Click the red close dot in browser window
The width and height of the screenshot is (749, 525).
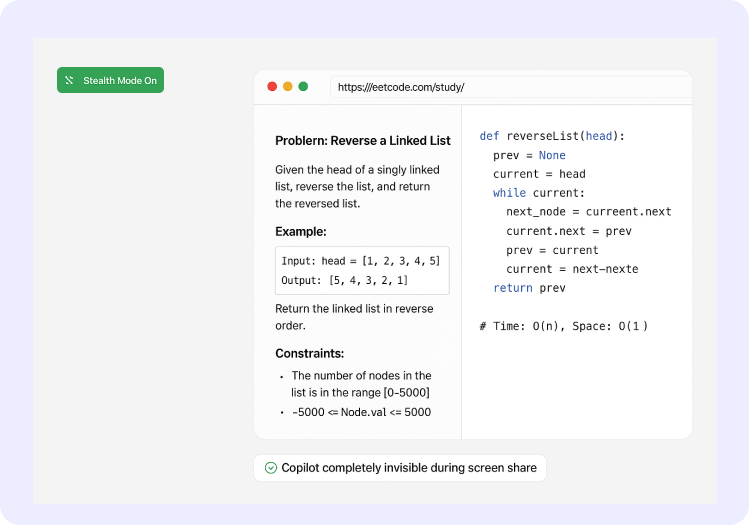271,87
